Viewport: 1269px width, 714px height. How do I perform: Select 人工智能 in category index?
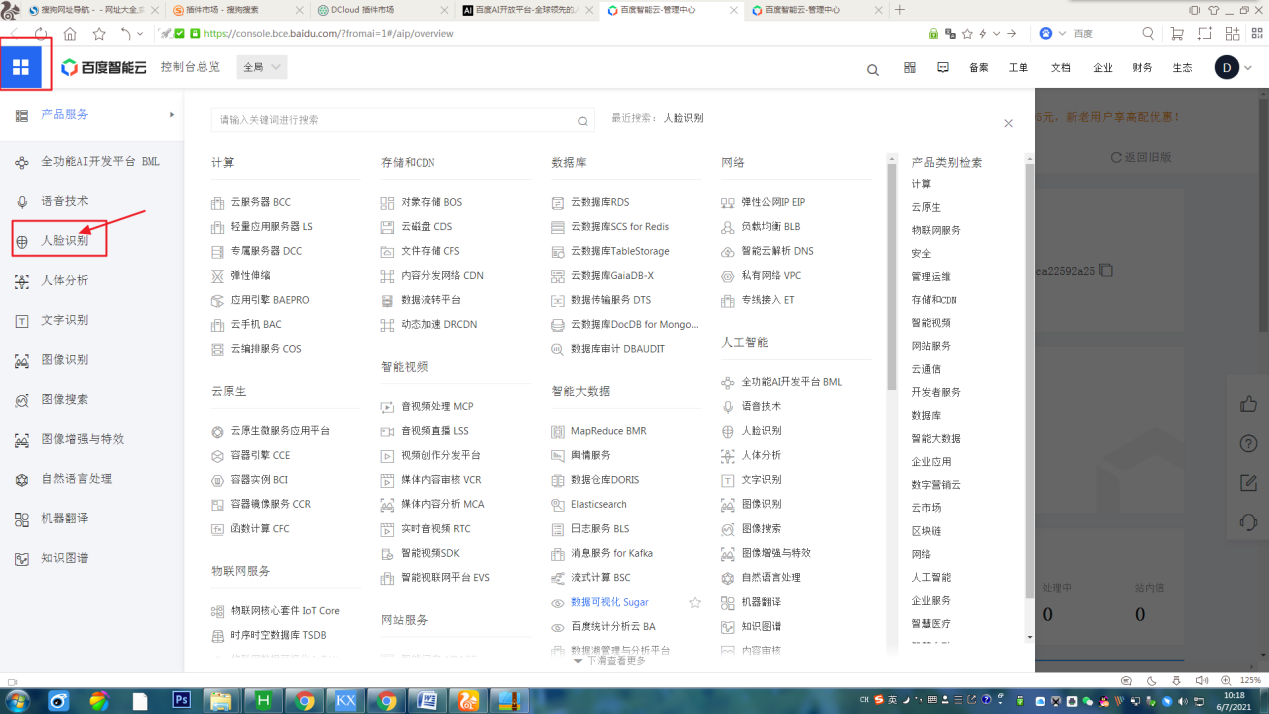(931, 577)
